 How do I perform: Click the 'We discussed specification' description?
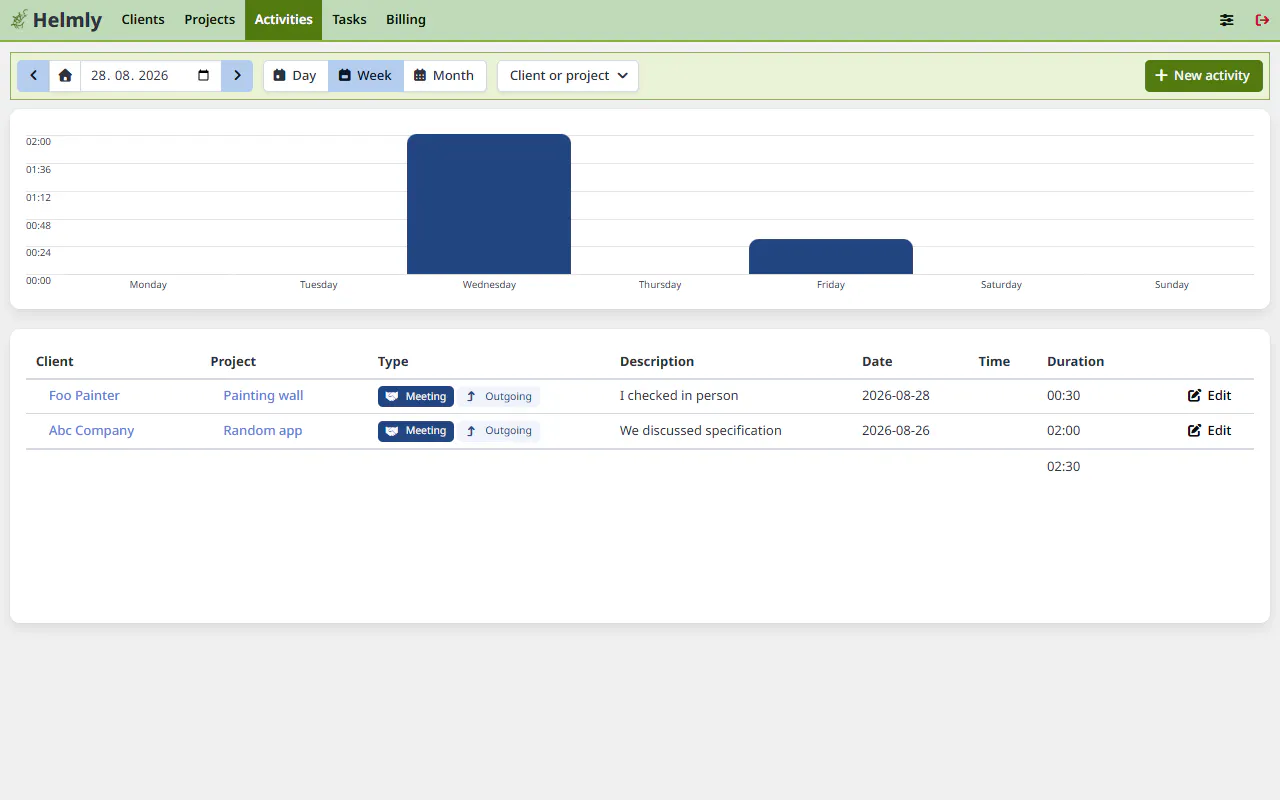pyautogui.click(x=701, y=431)
